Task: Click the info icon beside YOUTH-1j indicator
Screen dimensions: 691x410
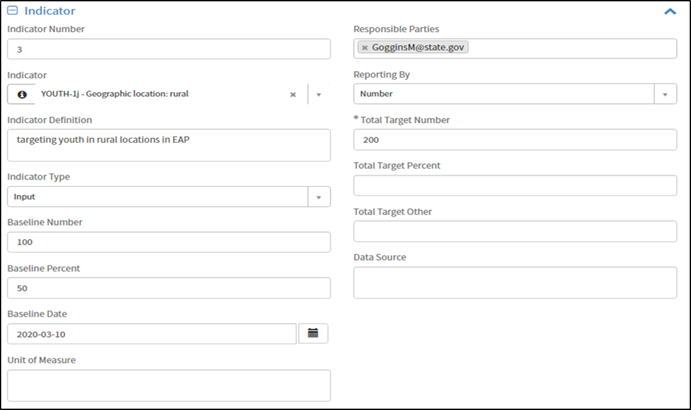Action: (x=22, y=94)
